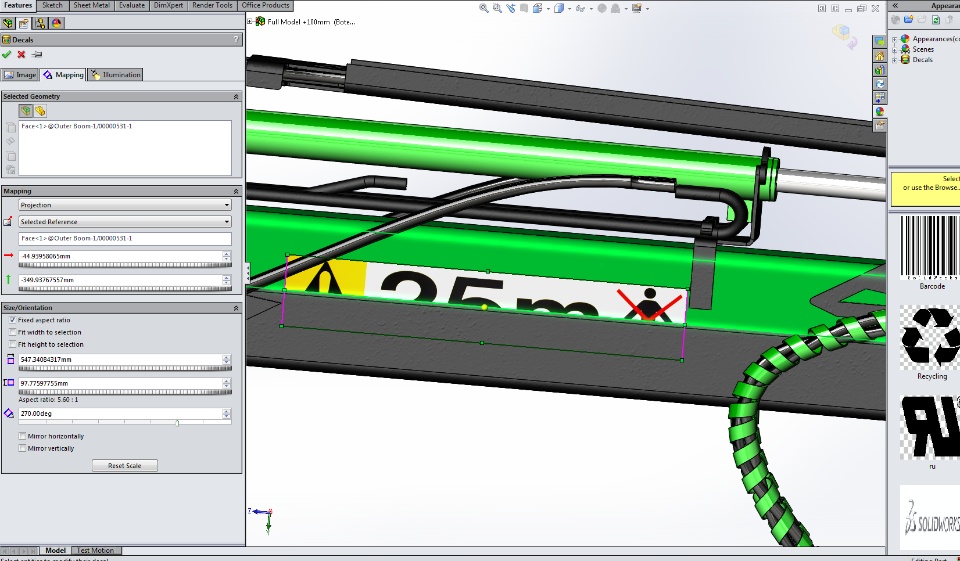This screenshot has height=561, width=960.
Task: Click Section View icon
Action: (524, 8)
